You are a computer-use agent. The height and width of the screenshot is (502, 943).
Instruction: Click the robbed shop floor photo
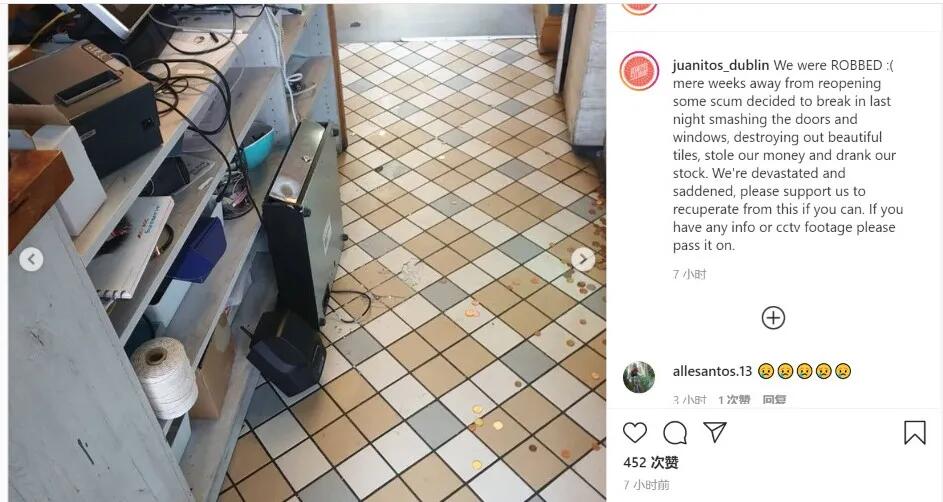[307, 253]
